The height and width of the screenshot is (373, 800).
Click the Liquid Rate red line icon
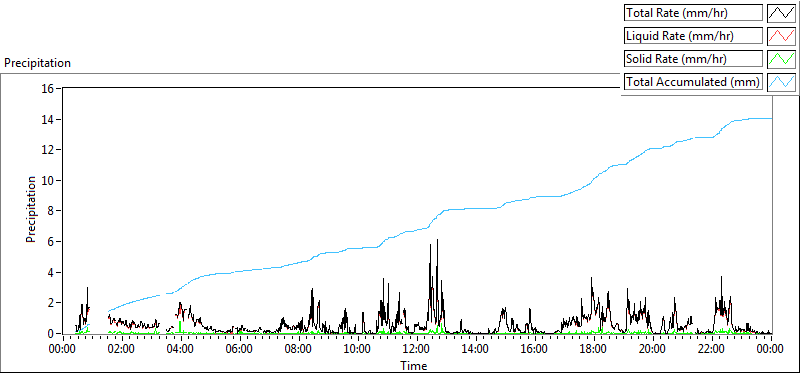(781, 36)
